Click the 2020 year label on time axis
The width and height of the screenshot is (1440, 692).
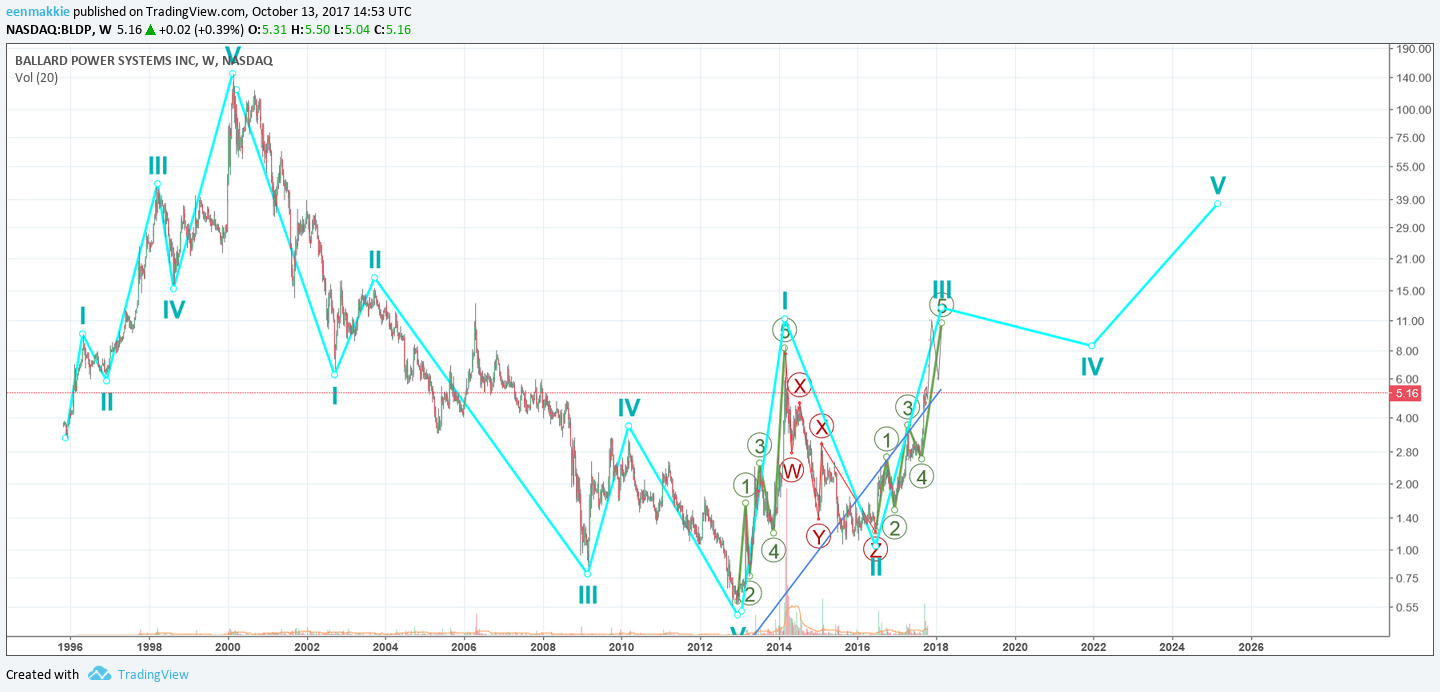[1015, 647]
